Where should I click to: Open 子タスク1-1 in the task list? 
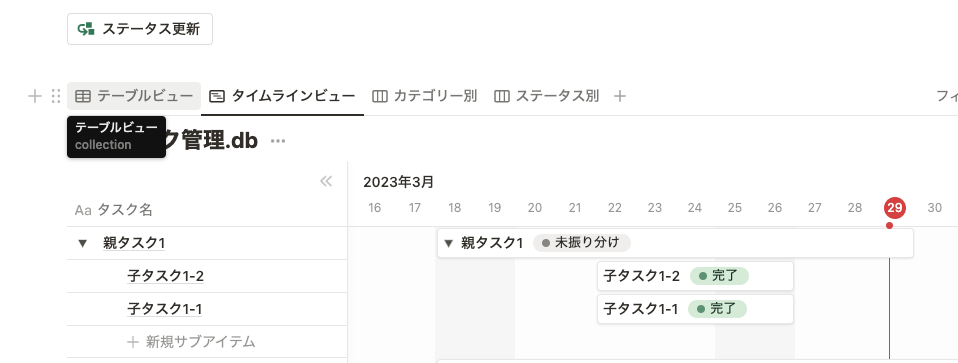[x=165, y=309]
